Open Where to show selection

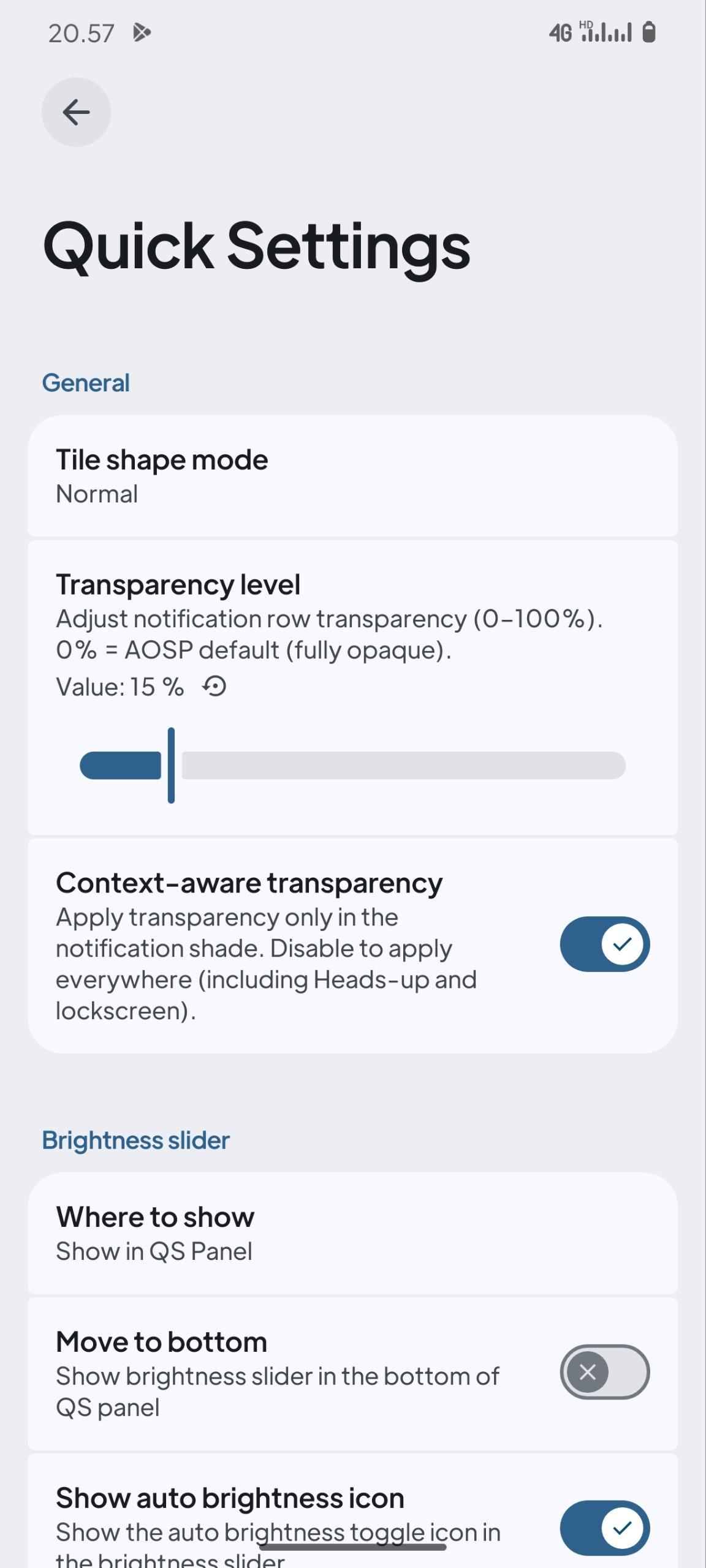coord(352,1234)
